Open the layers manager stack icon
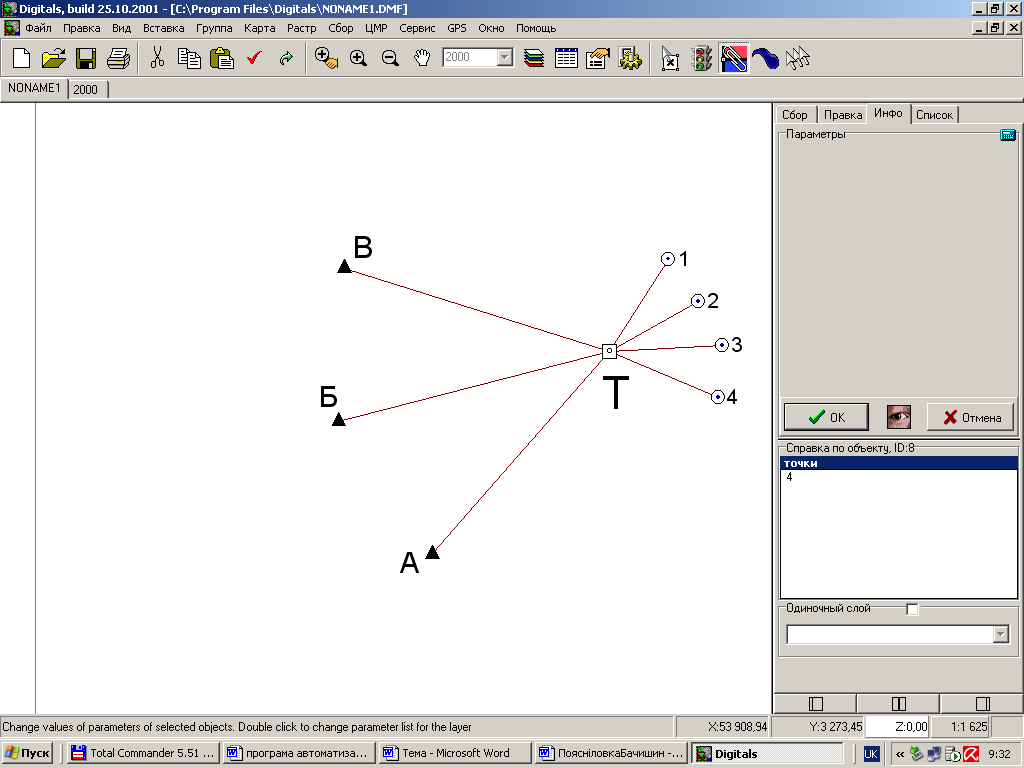1024x768 pixels. (x=534, y=58)
